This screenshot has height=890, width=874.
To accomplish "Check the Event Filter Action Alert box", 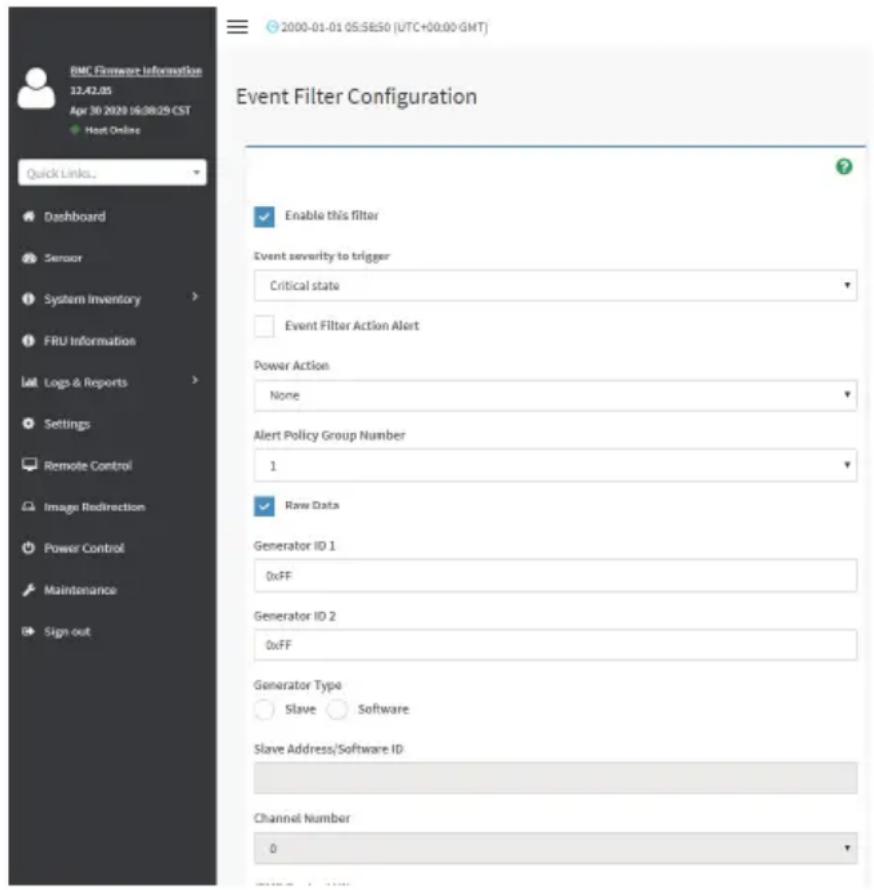I will [x=264, y=326].
